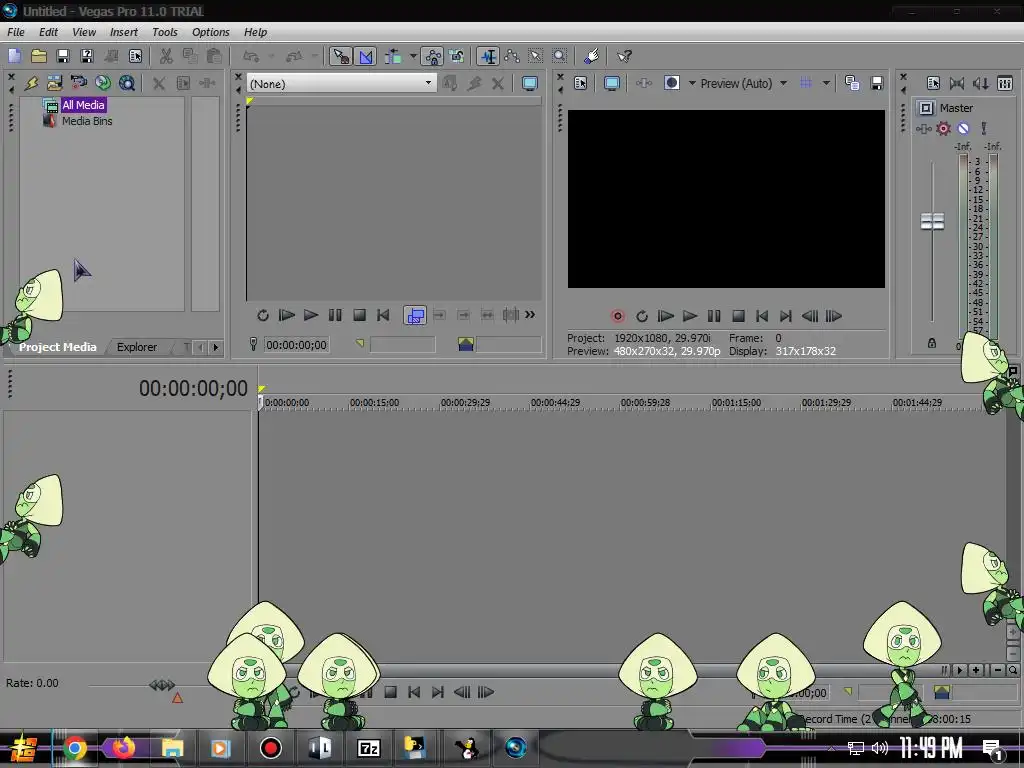This screenshot has height=768, width=1024.
Task: Select the Selection Edit tool
Action: 536,56
